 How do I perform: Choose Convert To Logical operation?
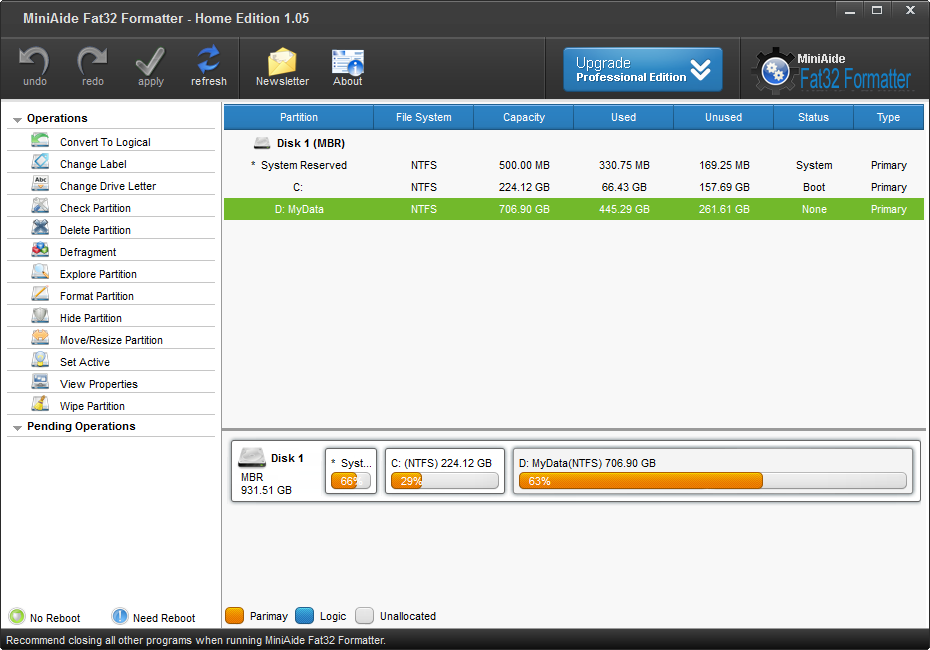click(111, 141)
